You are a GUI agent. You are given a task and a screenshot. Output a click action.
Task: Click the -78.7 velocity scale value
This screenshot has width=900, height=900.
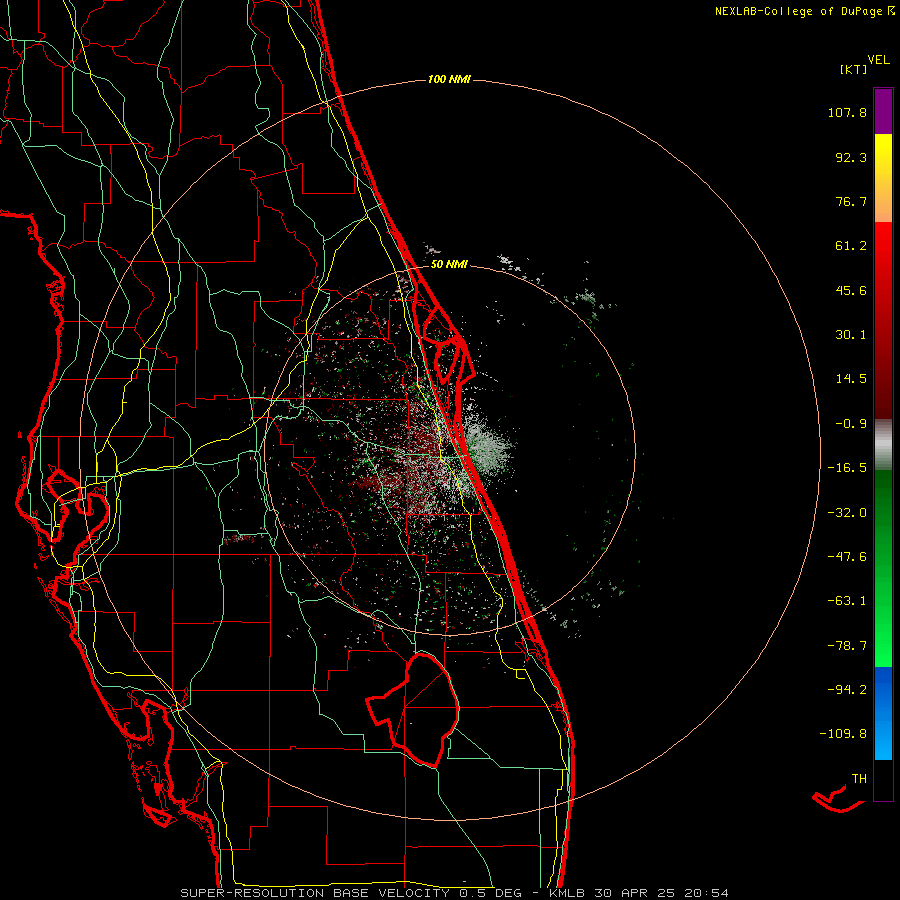point(847,646)
